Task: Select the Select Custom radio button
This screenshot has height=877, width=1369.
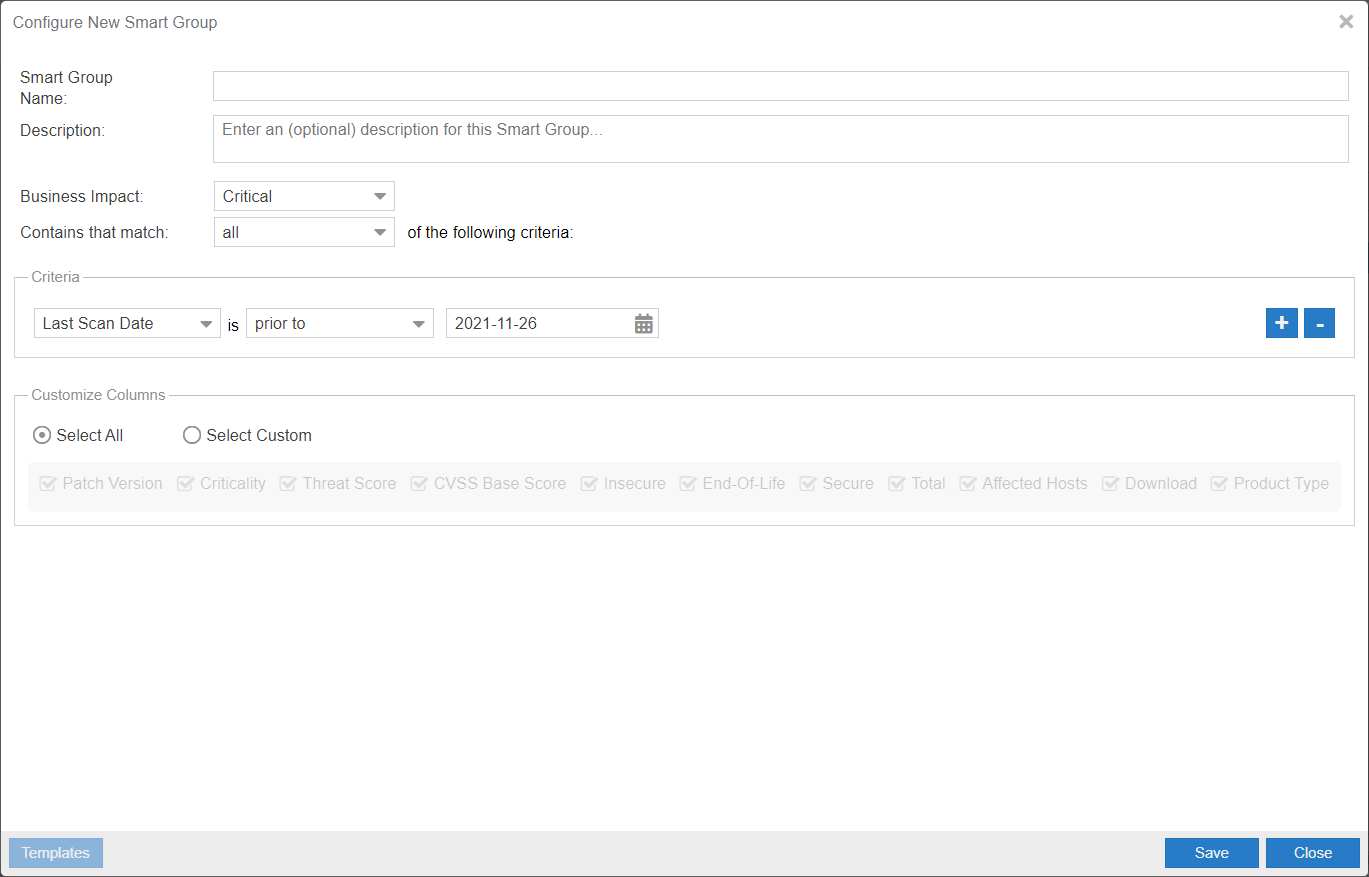Action: [x=191, y=435]
